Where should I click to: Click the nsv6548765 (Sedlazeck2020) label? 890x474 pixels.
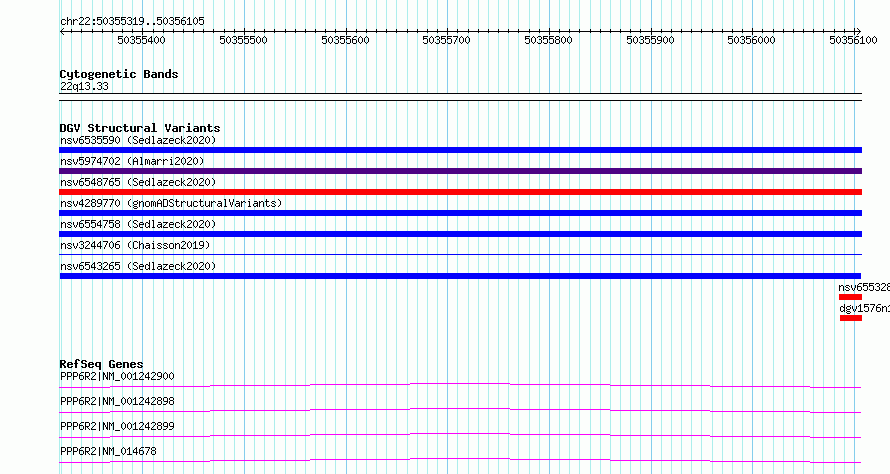(x=138, y=182)
